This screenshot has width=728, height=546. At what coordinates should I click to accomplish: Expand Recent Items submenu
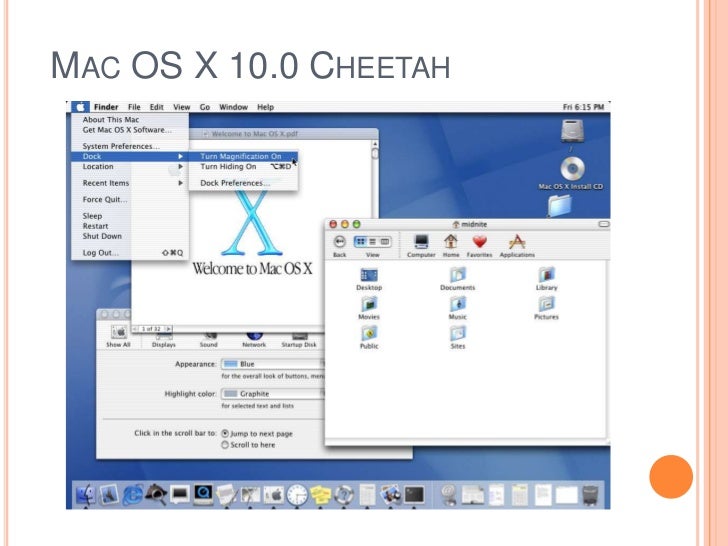[130, 183]
